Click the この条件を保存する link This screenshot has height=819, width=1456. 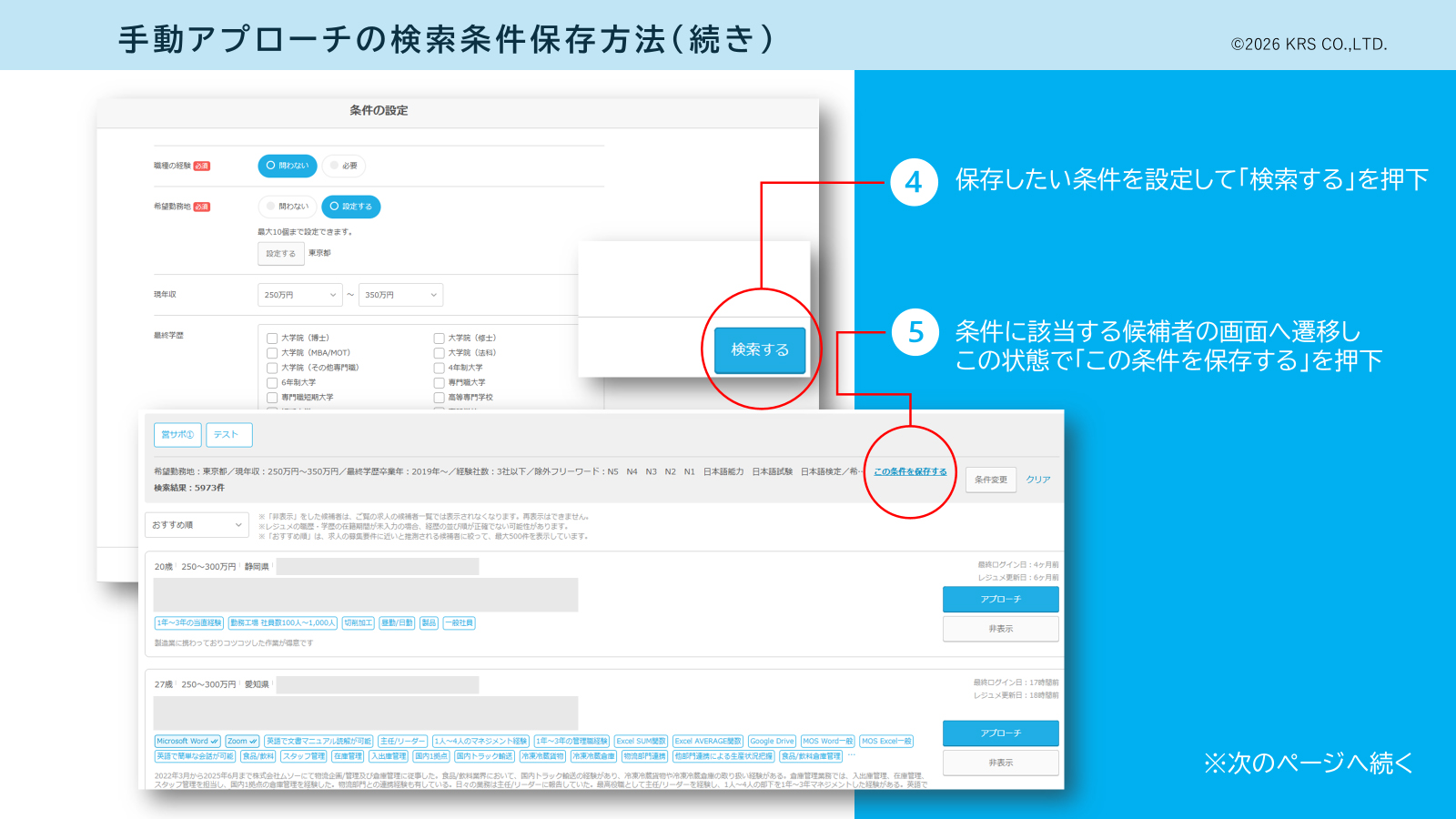(910, 471)
